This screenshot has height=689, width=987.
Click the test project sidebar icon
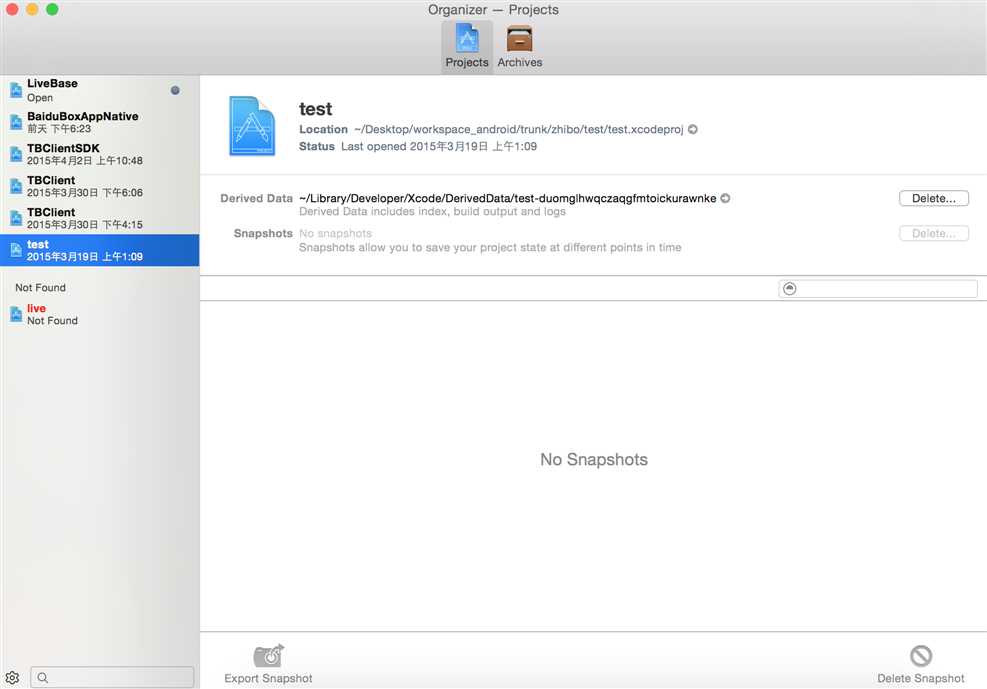tap(16, 250)
